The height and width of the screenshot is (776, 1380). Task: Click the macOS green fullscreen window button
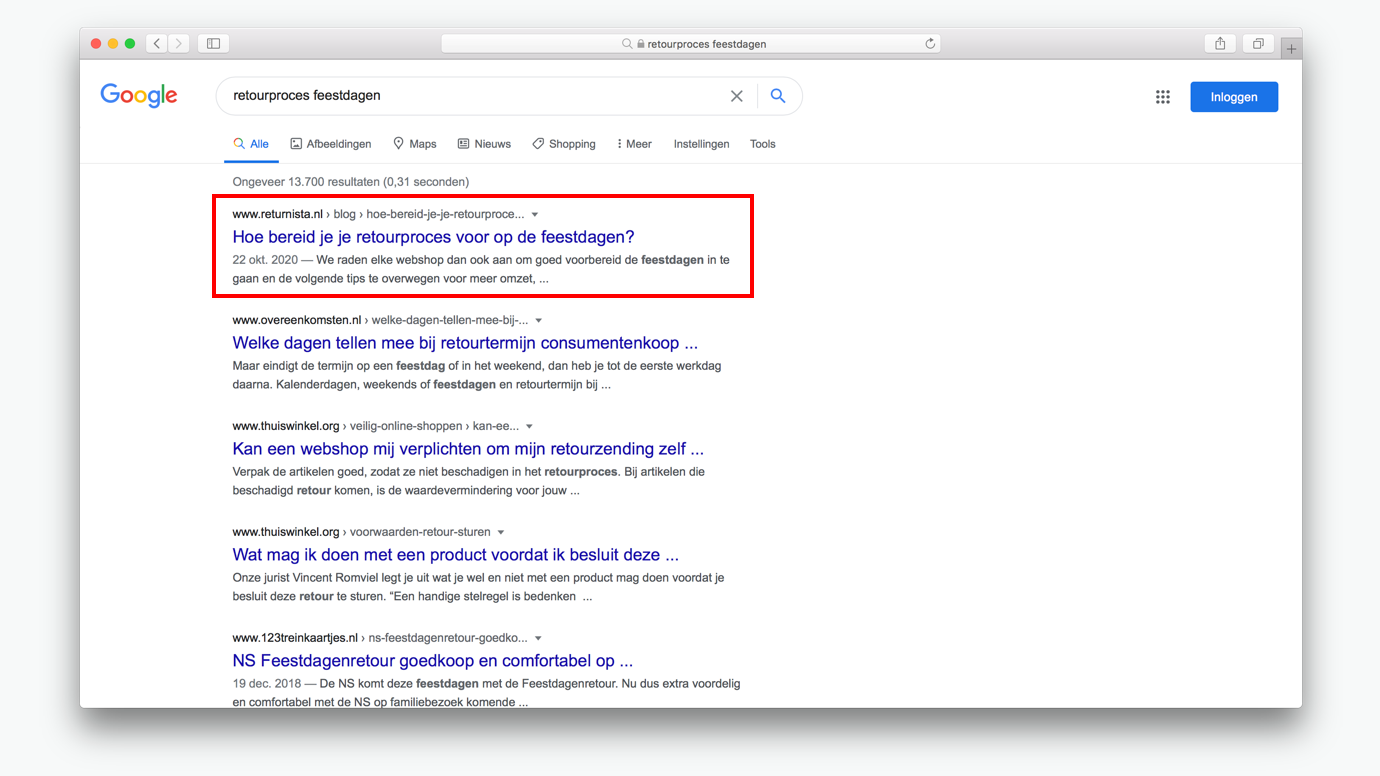pyautogui.click(x=130, y=44)
